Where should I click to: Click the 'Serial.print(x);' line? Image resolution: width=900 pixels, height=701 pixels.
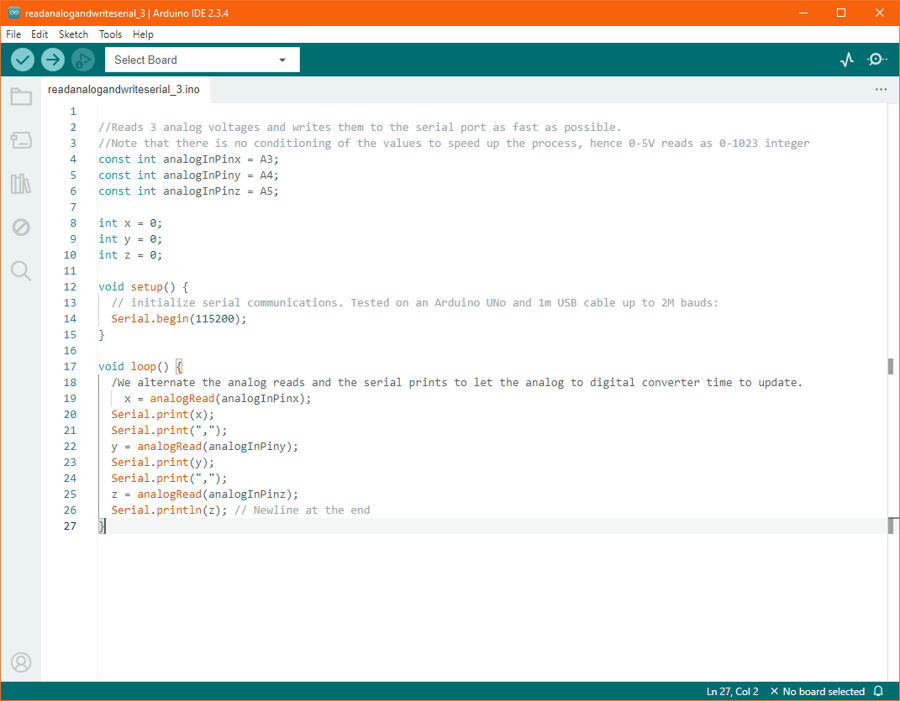coord(162,415)
